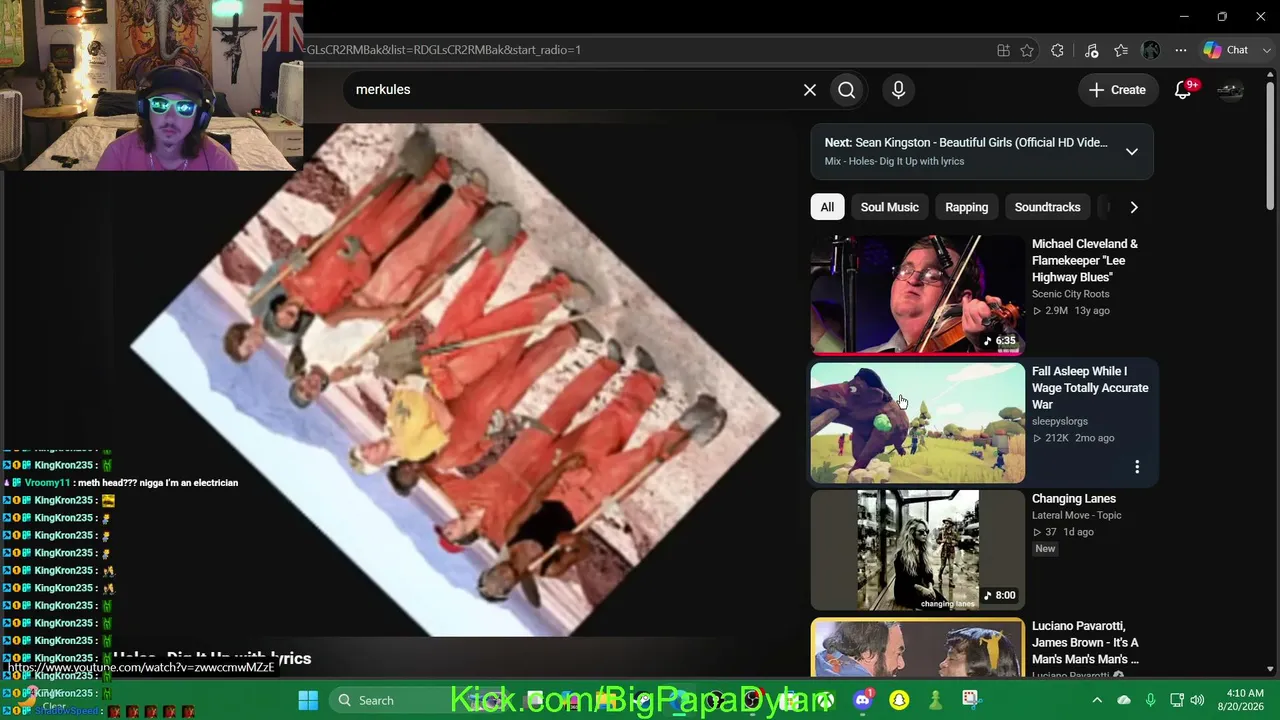Open the It's A Man's Man's Man's title
This screenshot has width=1280, height=720.
coord(1086,642)
